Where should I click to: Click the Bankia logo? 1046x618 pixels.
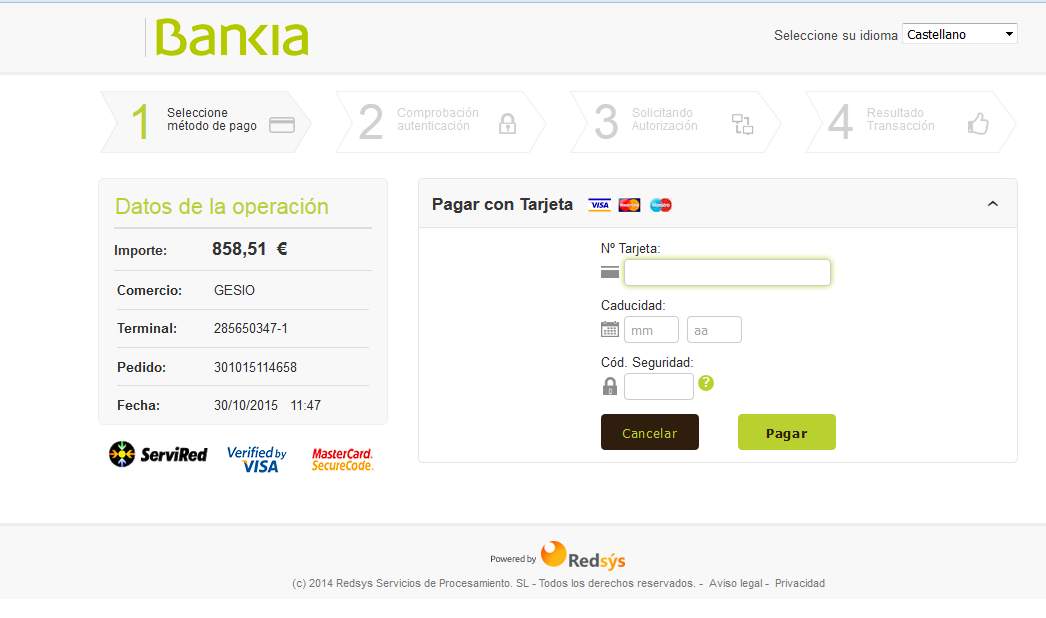coord(231,37)
